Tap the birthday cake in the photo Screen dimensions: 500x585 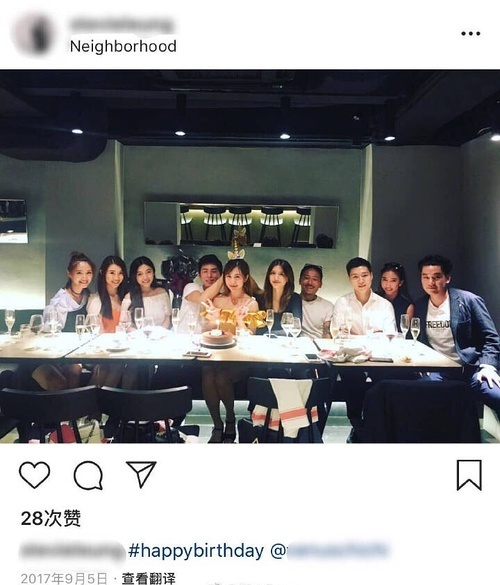point(216,338)
